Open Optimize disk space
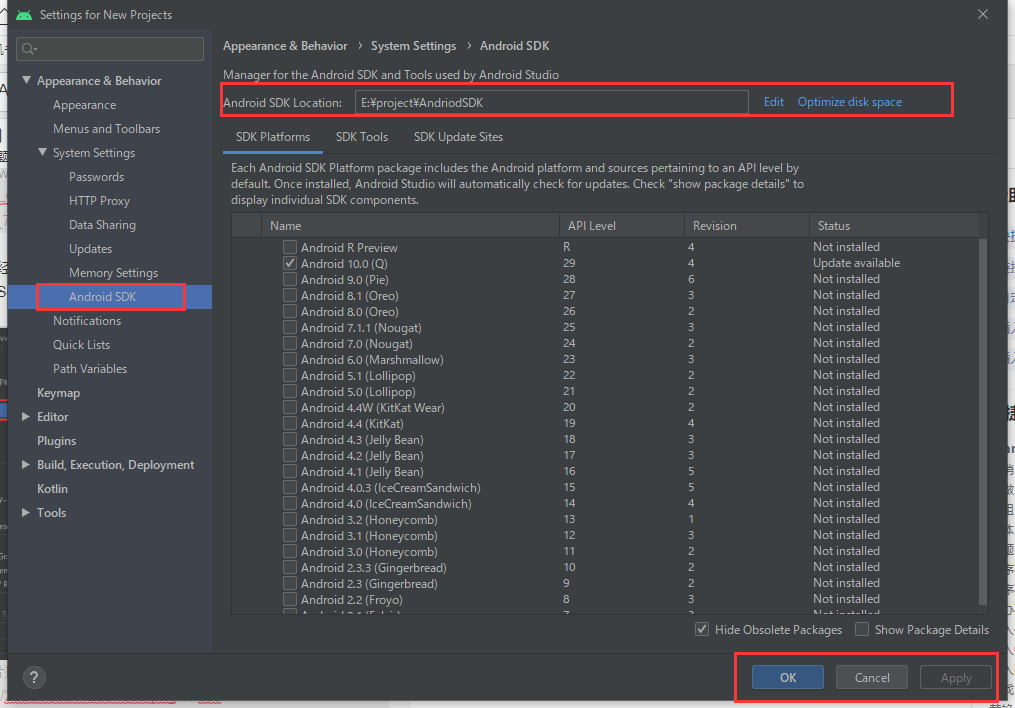The height and width of the screenshot is (708, 1015). click(849, 101)
